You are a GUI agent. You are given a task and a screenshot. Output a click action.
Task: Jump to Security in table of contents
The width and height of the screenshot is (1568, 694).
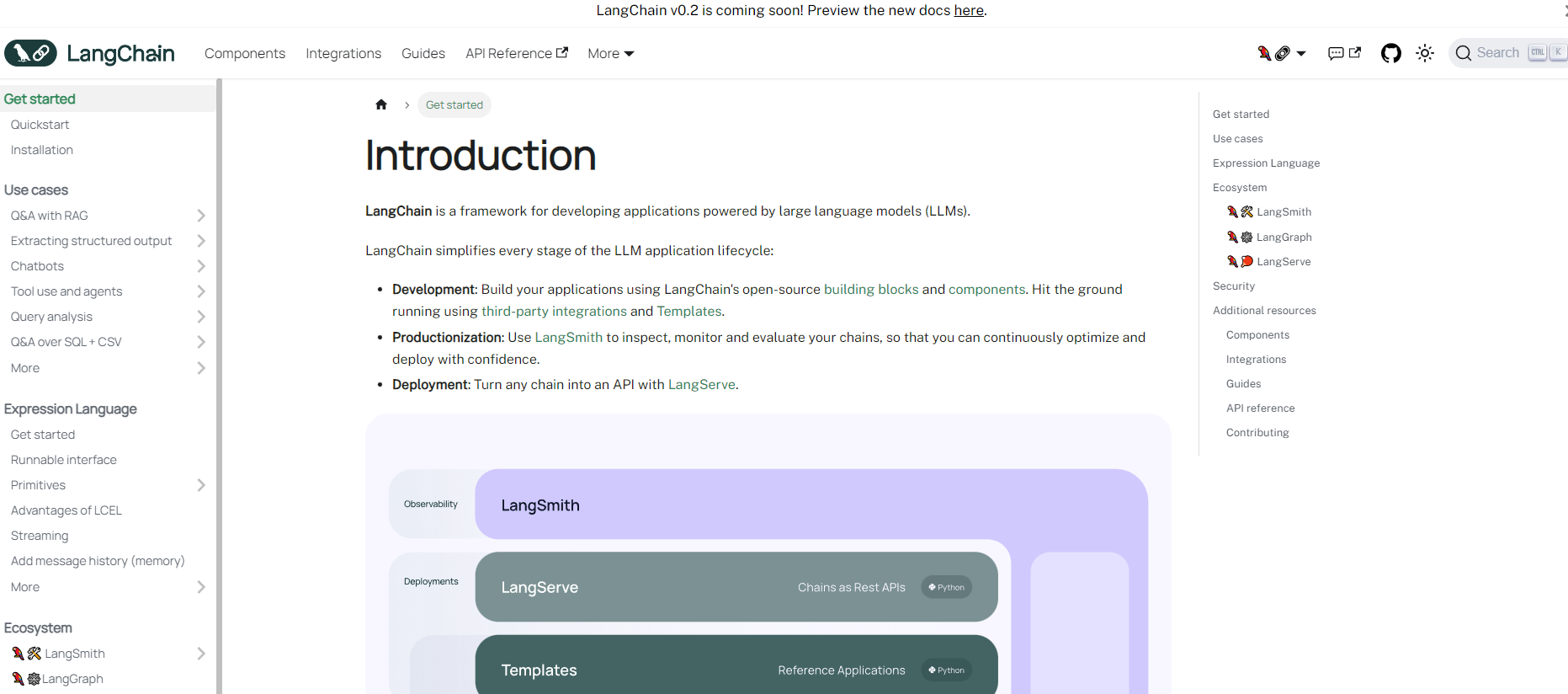[x=1234, y=286]
